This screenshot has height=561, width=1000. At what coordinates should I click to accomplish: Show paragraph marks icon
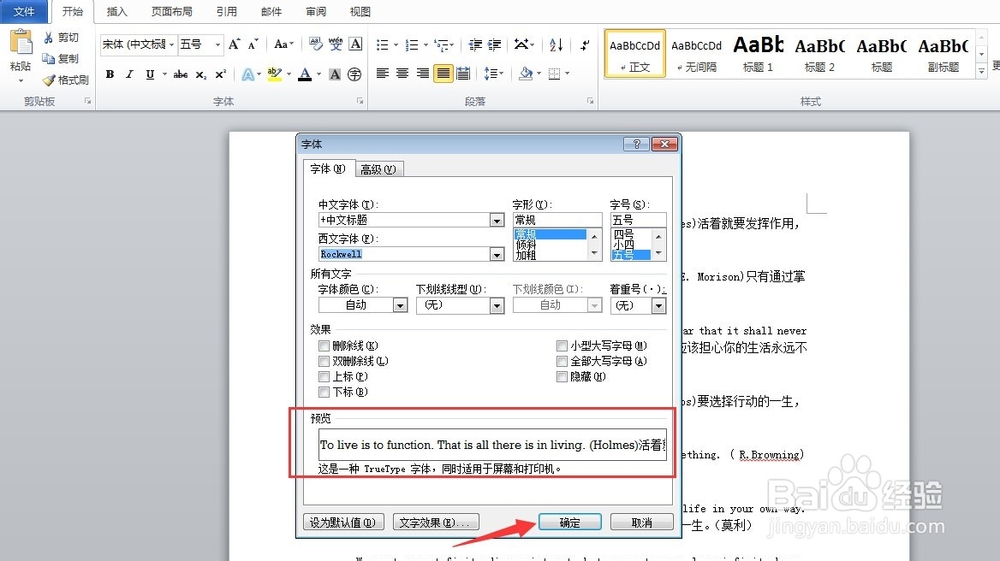585,45
